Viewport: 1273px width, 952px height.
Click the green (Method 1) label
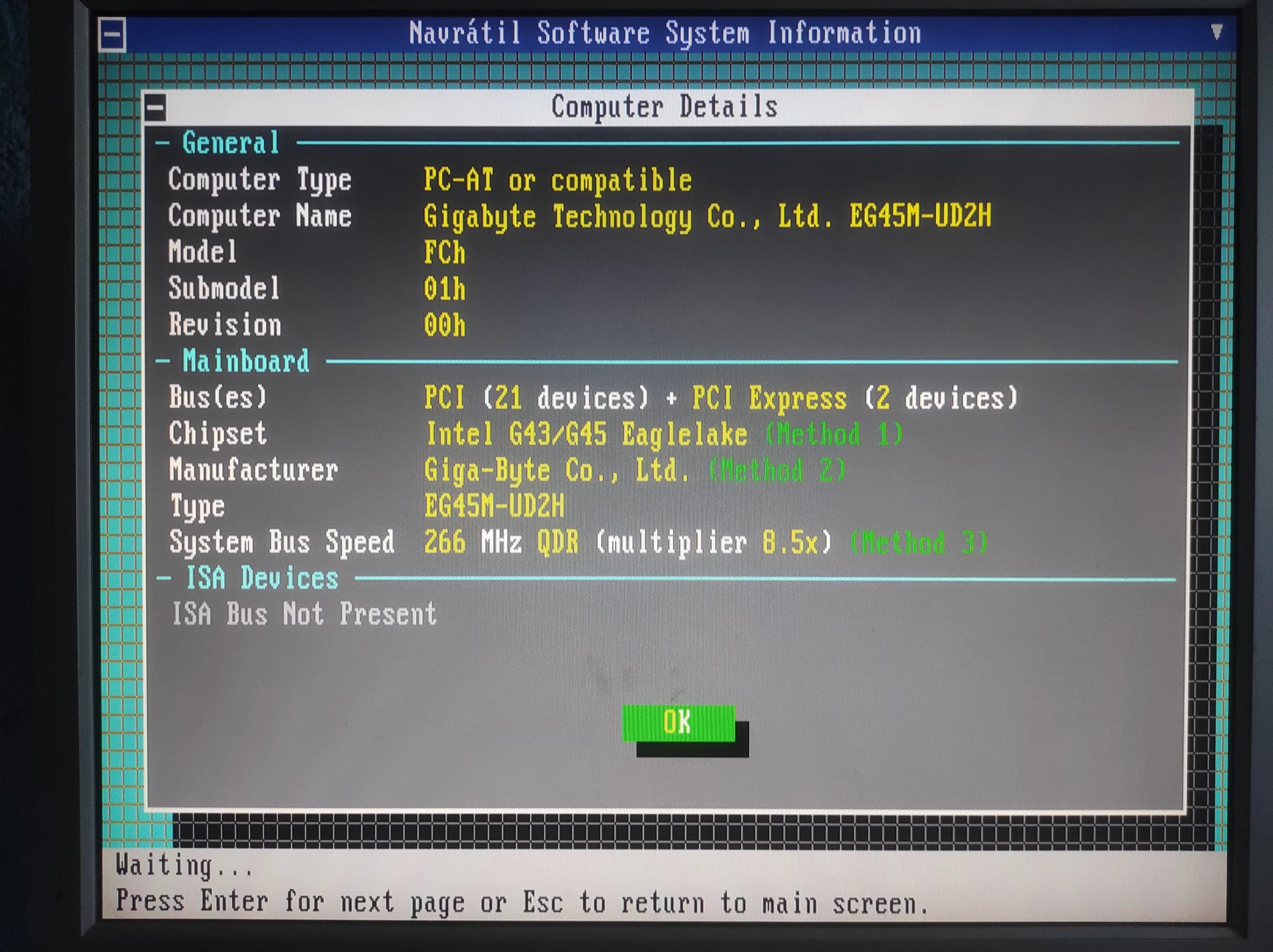(834, 433)
